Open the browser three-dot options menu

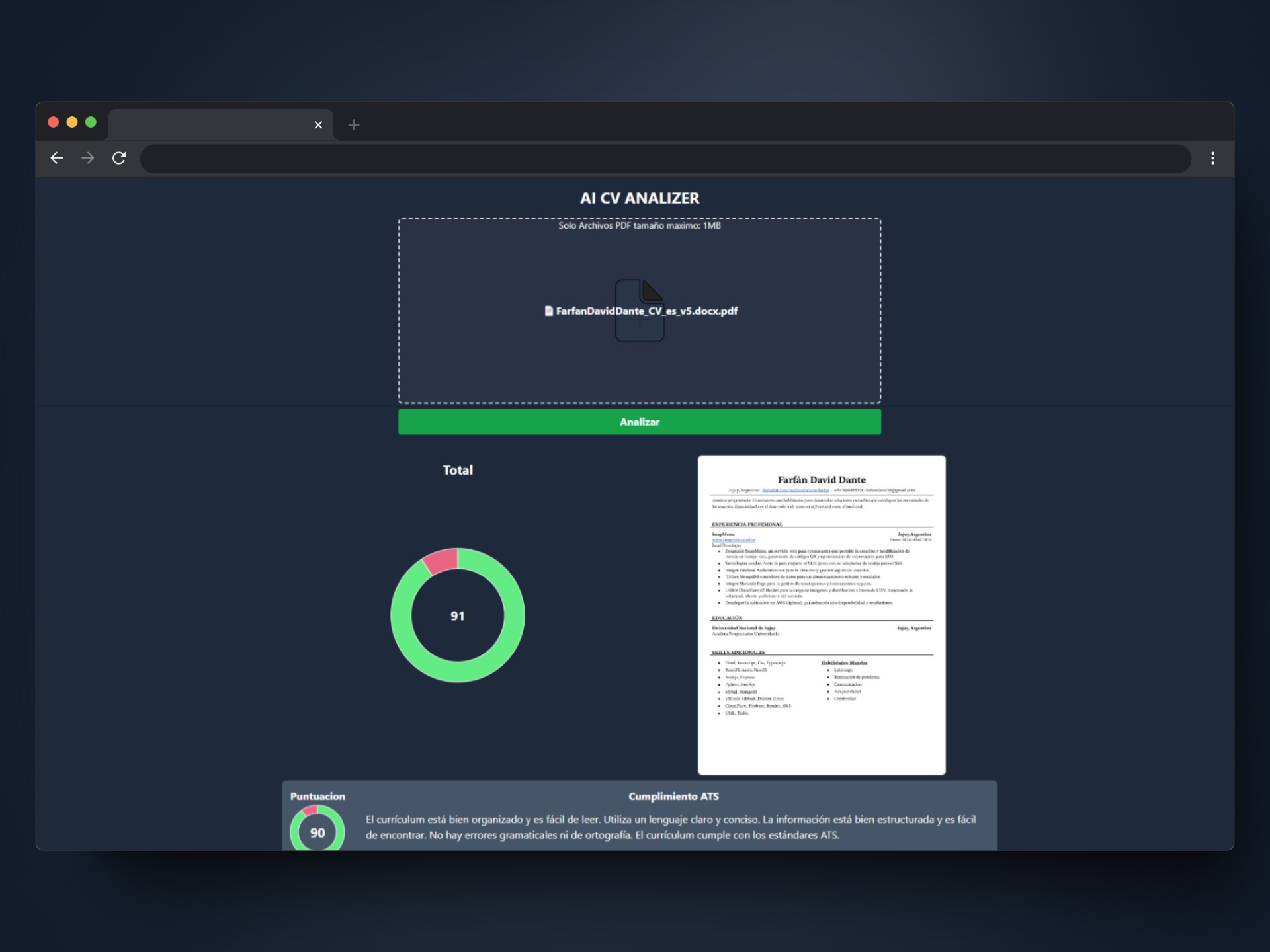(1213, 158)
